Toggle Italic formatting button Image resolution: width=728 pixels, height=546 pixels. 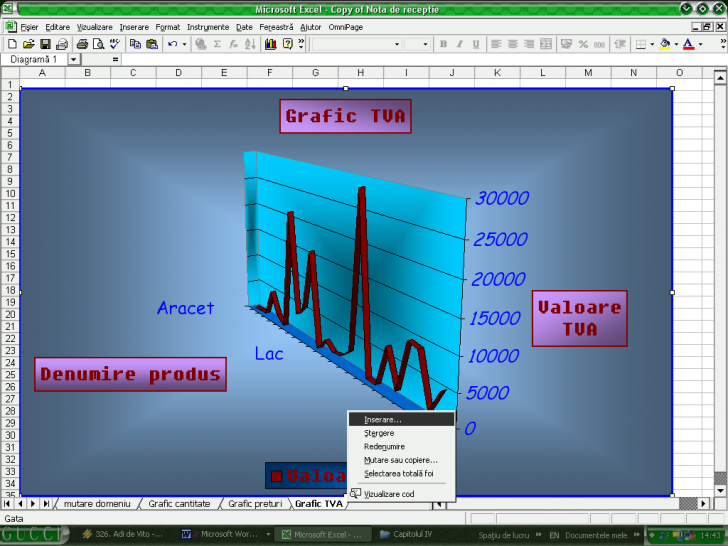(459, 44)
